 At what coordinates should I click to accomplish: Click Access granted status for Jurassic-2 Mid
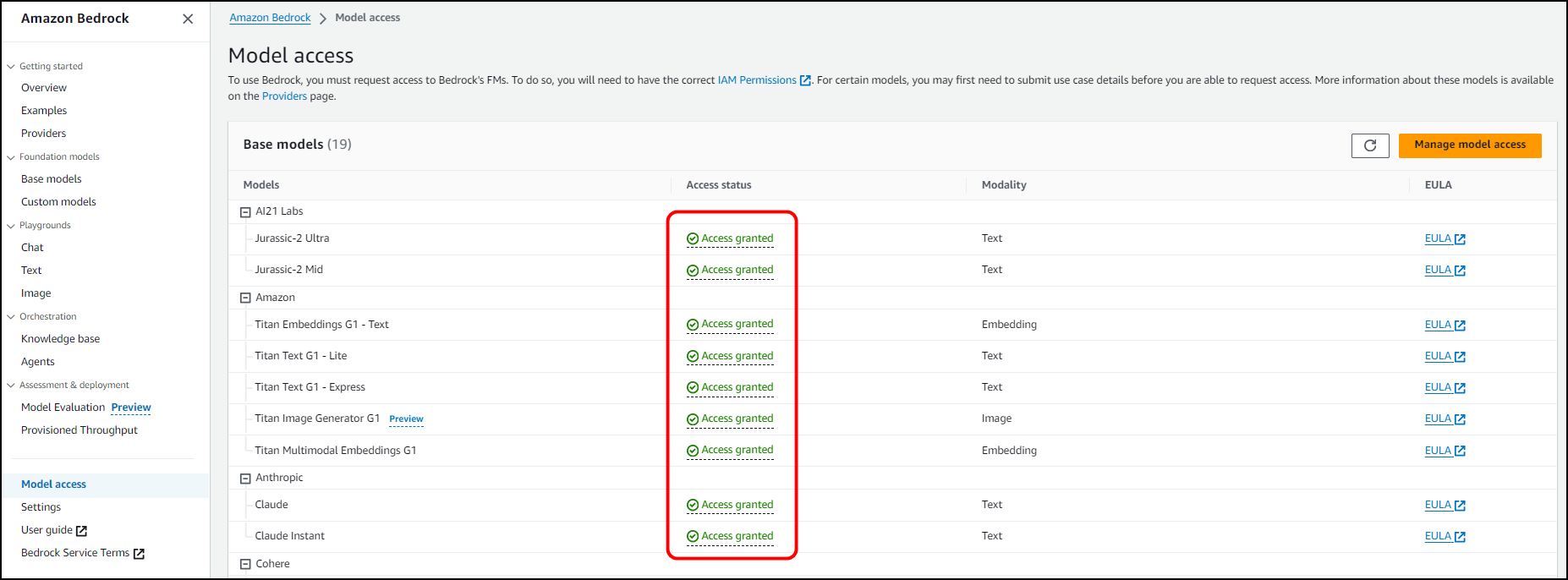(730, 271)
